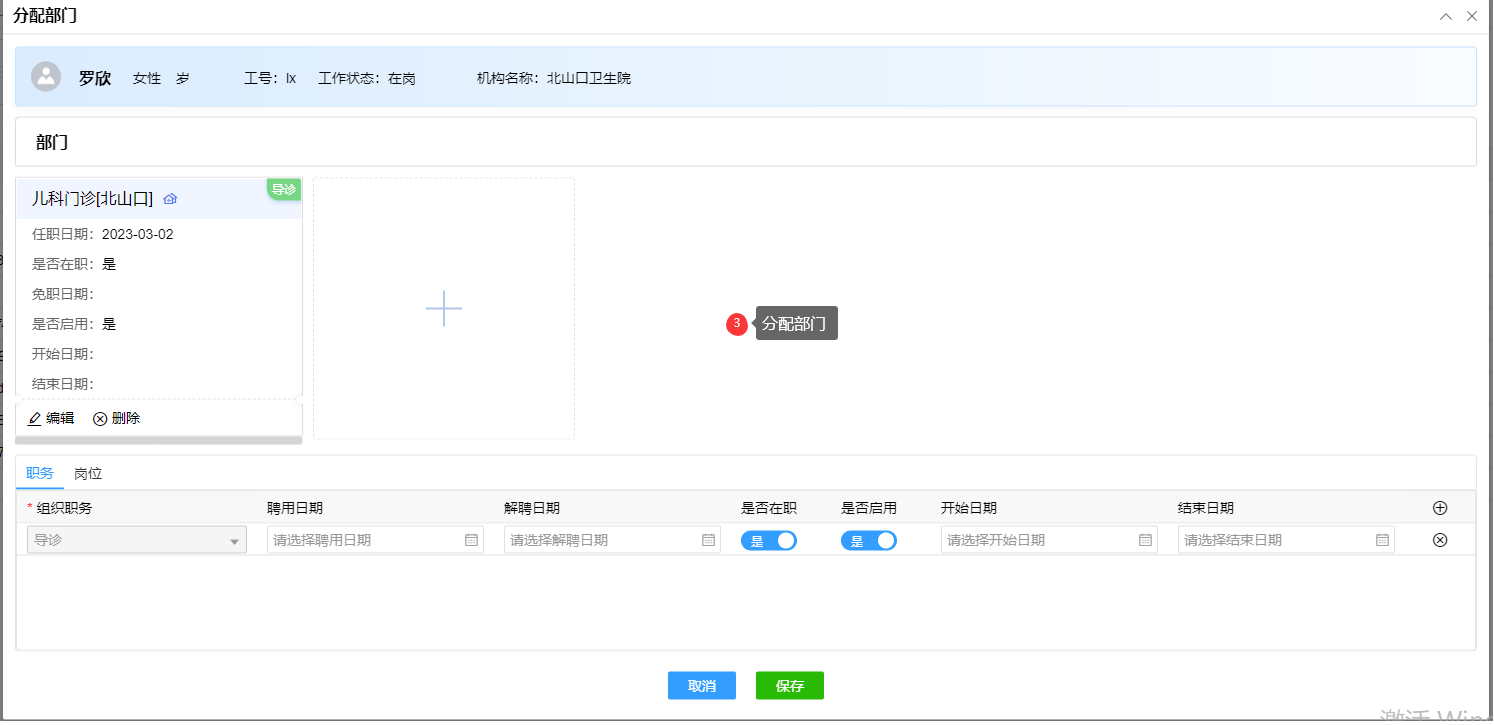The image size is (1494, 725).
Task: Click the 取消 button
Action: (702, 686)
